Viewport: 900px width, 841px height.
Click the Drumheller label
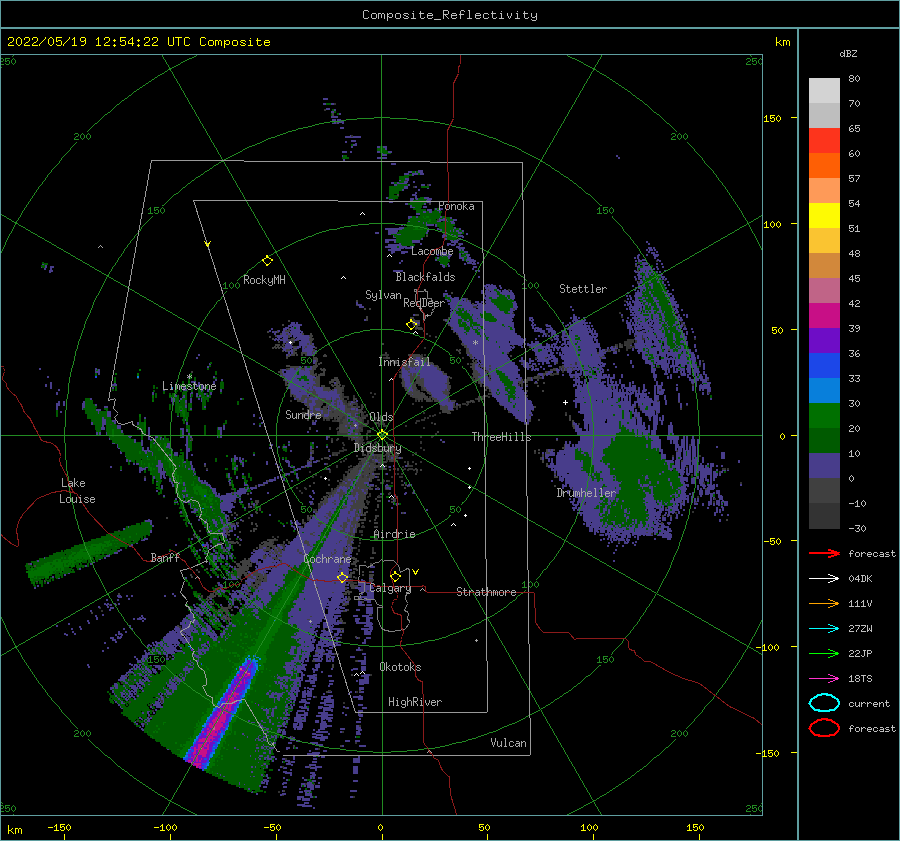pyautogui.click(x=586, y=493)
